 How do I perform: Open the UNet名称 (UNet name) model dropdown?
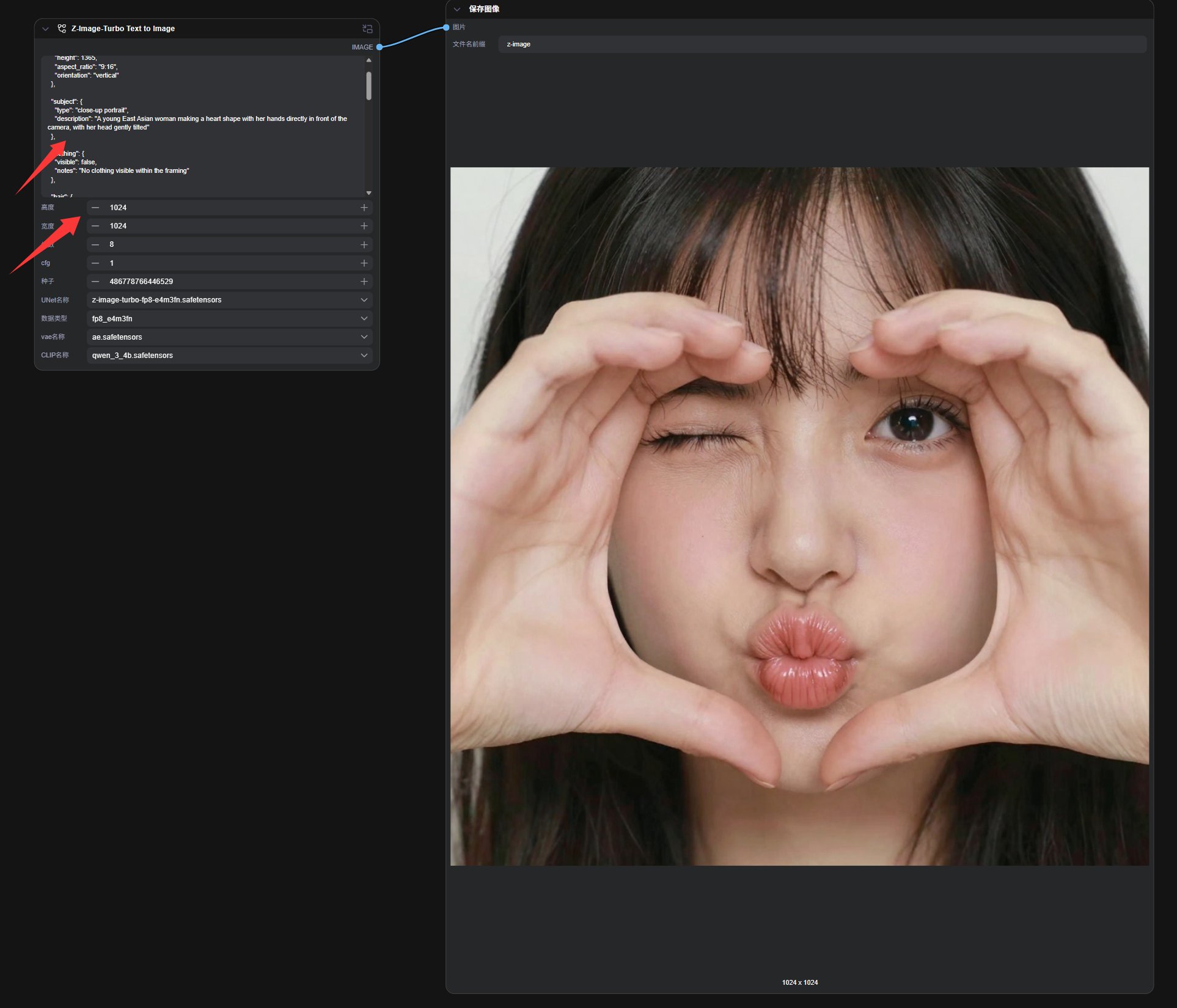tap(229, 300)
